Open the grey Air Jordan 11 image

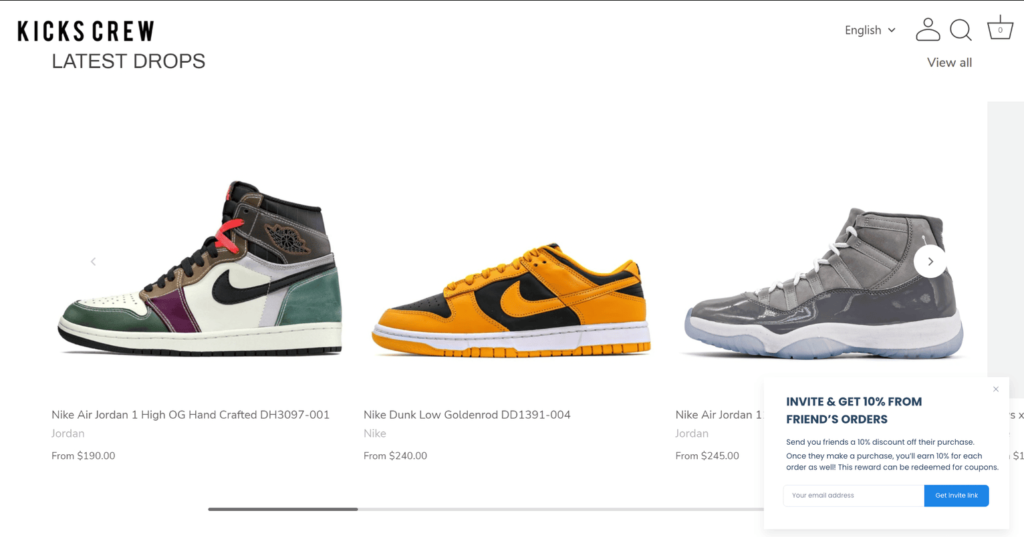824,283
